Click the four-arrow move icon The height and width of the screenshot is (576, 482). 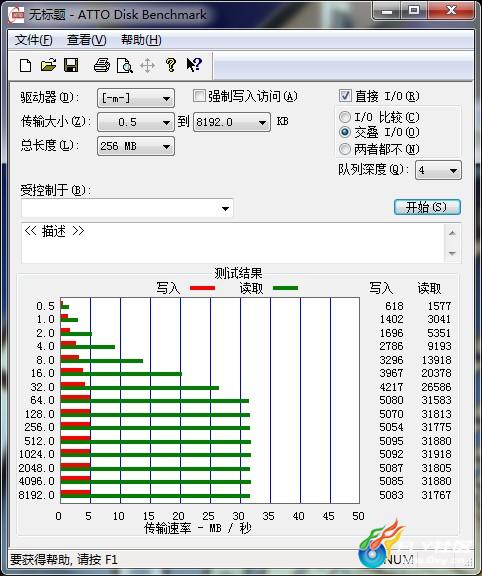pyautogui.click(x=147, y=66)
